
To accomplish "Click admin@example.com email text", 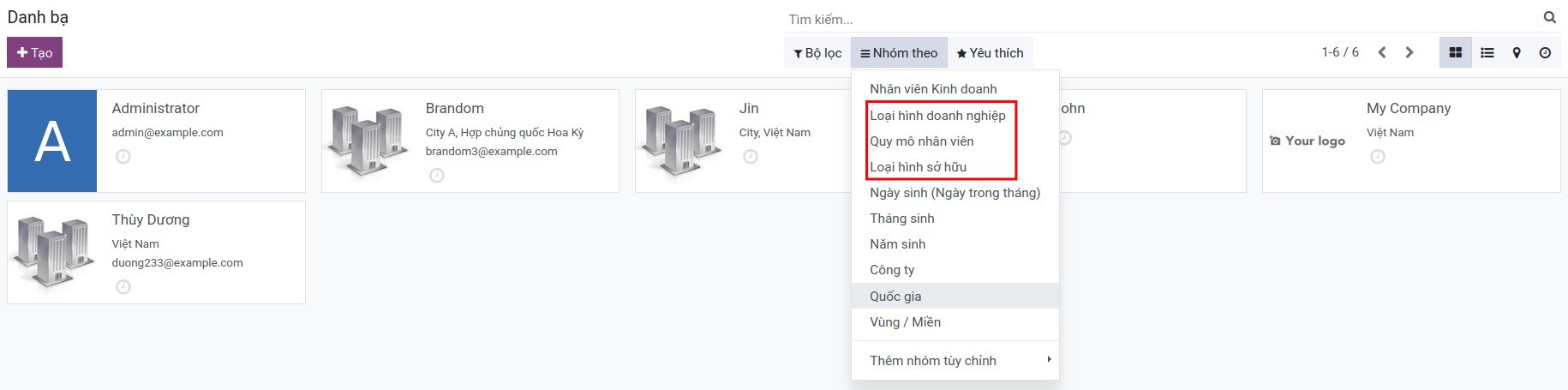I will click(x=167, y=133).
